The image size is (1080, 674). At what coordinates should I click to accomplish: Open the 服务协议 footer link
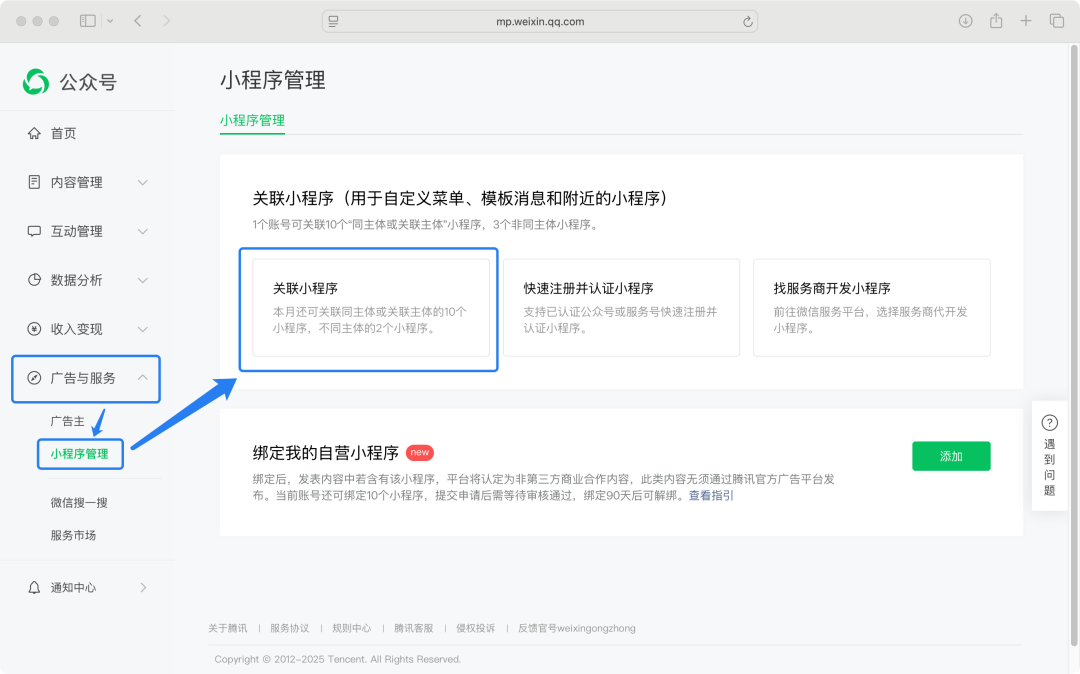click(x=289, y=628)
